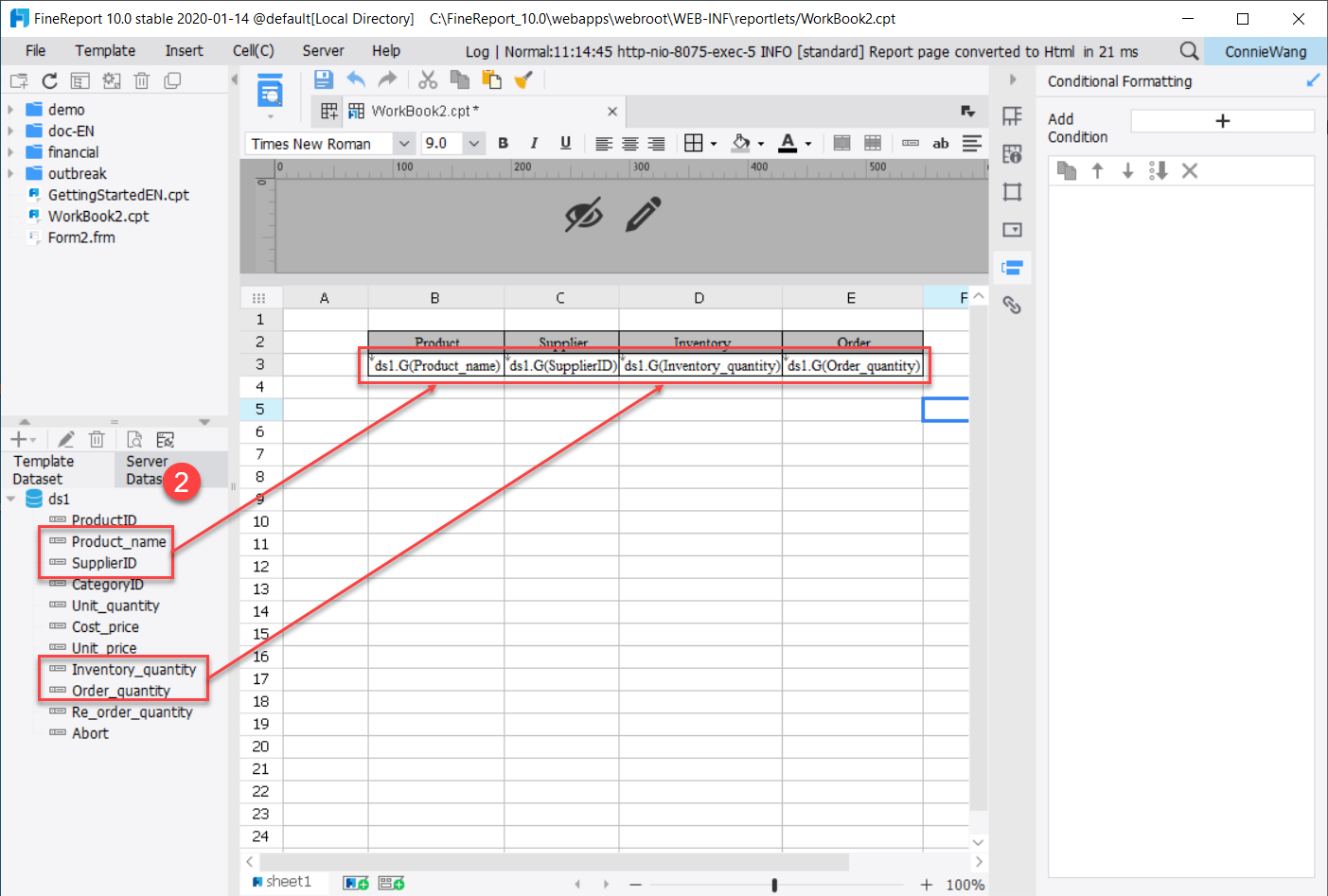Open the Hyperlink panel icon

(1012, 305)
